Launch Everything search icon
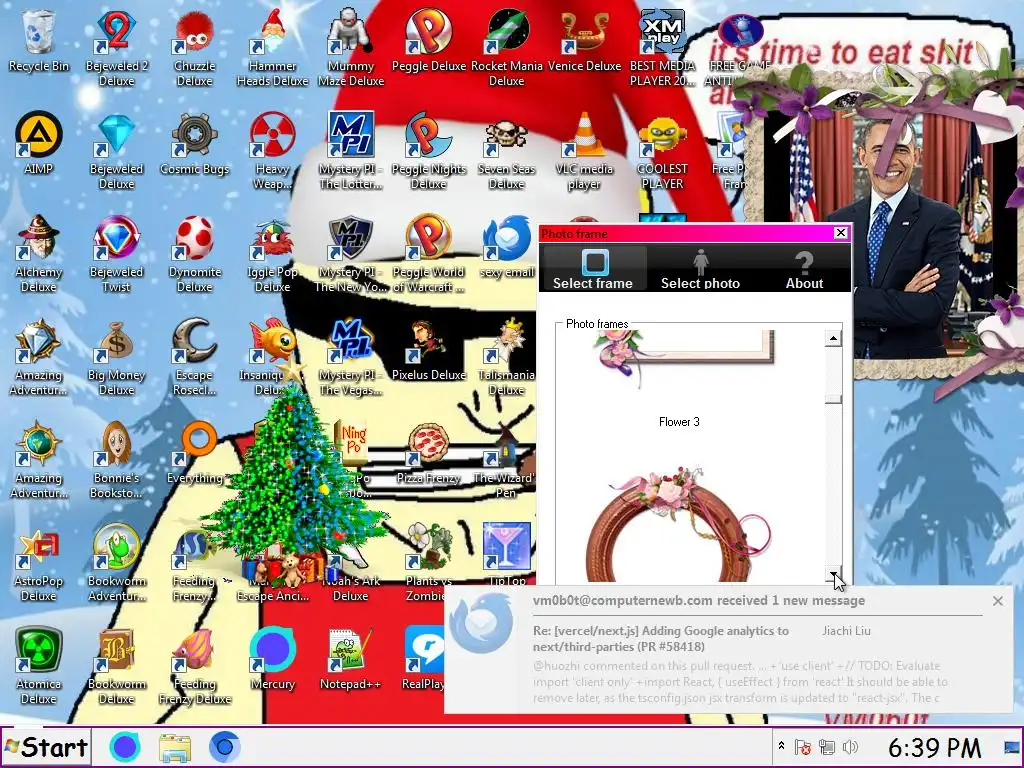This screenshot has width=1024, height=768. (195, 453)
